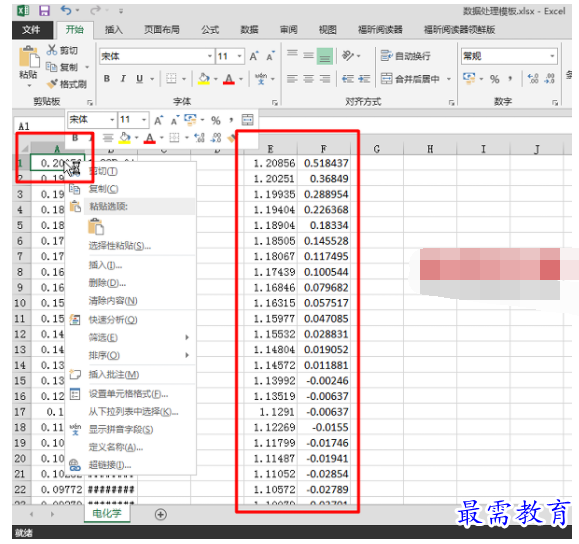Switch to Insert (插入) ribbon tab
579x544 pixels.
click(114, 30)
